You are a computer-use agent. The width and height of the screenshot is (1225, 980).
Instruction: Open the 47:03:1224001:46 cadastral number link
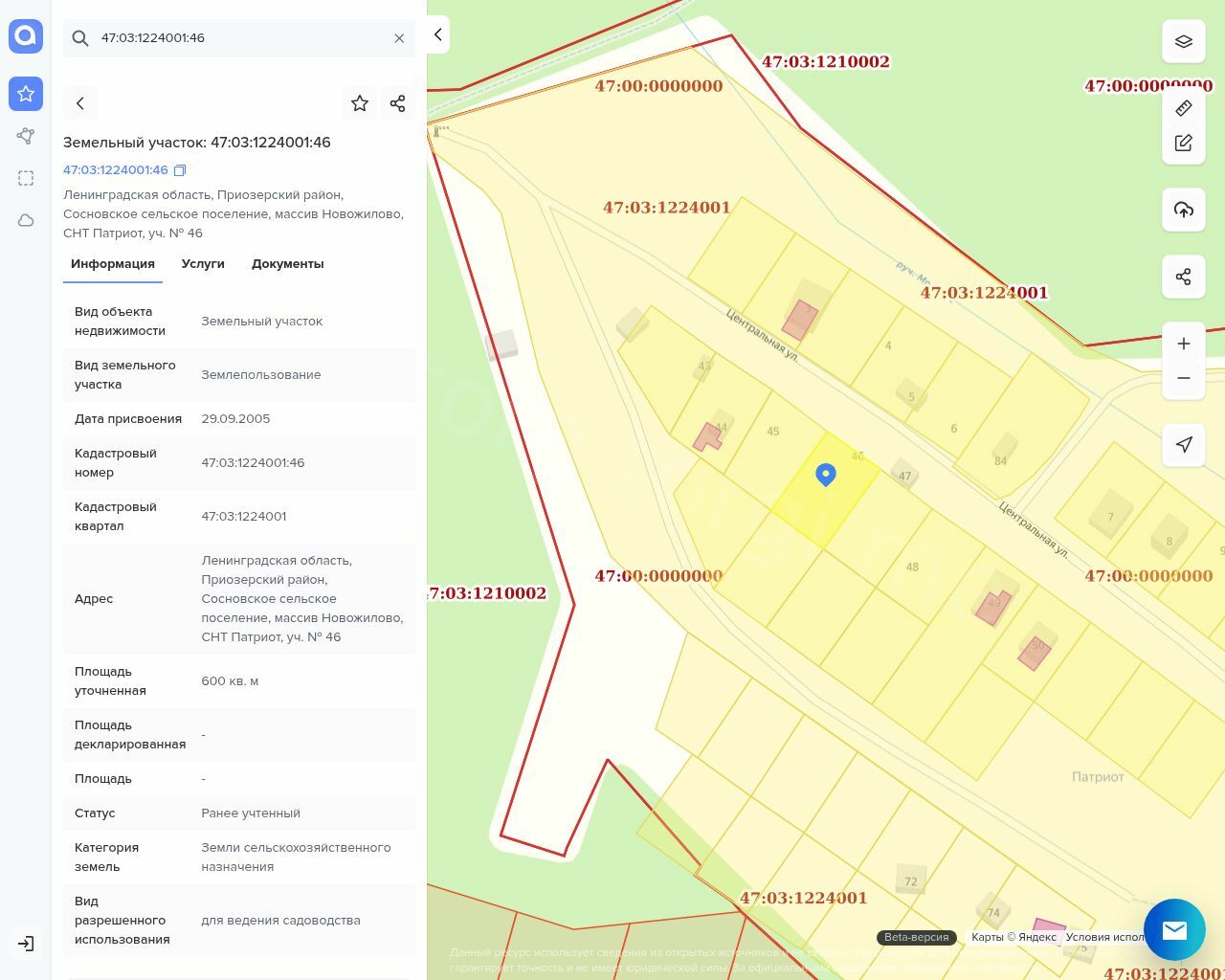tap(116, 170)
